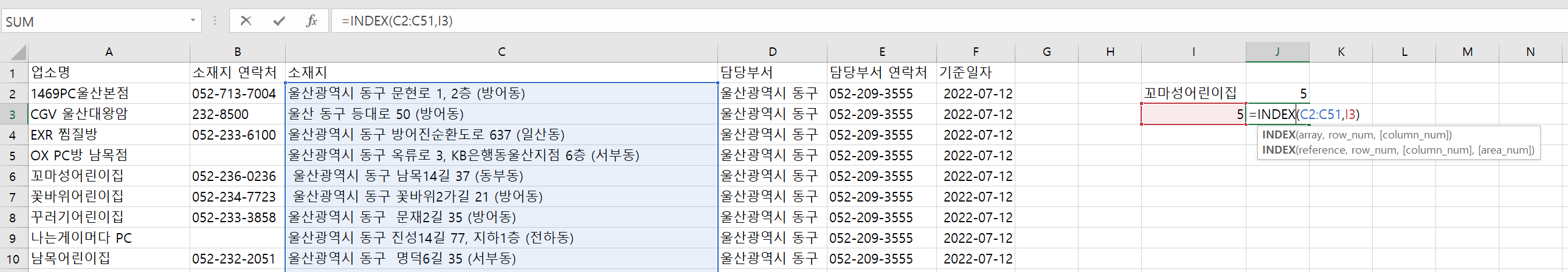Click inside the formula bar text
The height and width of the screenshot is (272, 1568).
397,21
